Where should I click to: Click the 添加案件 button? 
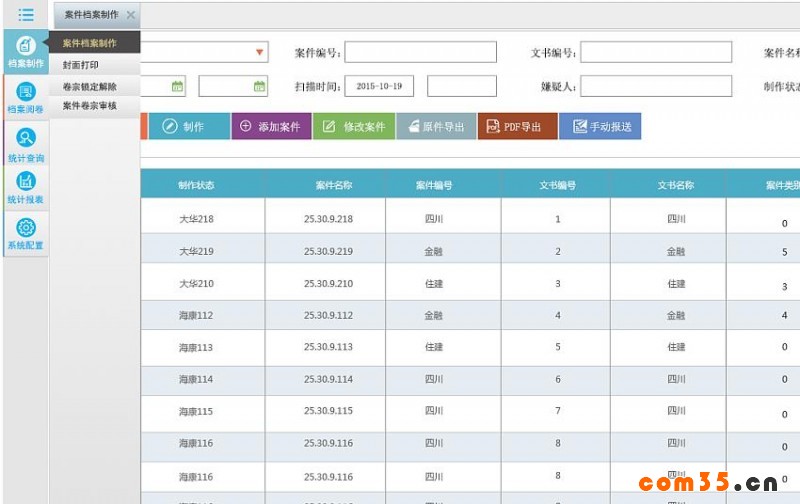[271, 126]
